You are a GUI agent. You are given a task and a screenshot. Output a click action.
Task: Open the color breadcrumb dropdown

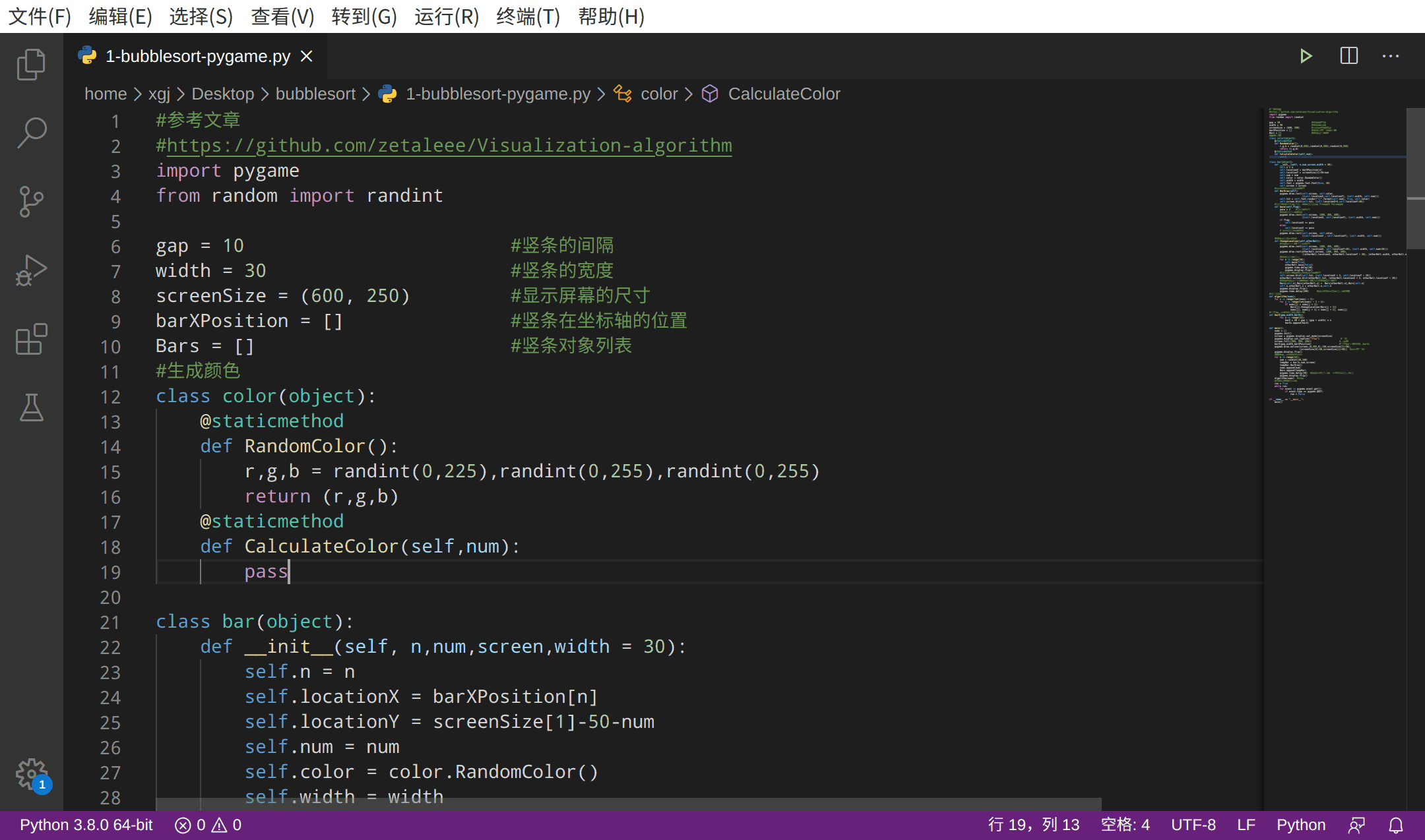coord(658,94)
